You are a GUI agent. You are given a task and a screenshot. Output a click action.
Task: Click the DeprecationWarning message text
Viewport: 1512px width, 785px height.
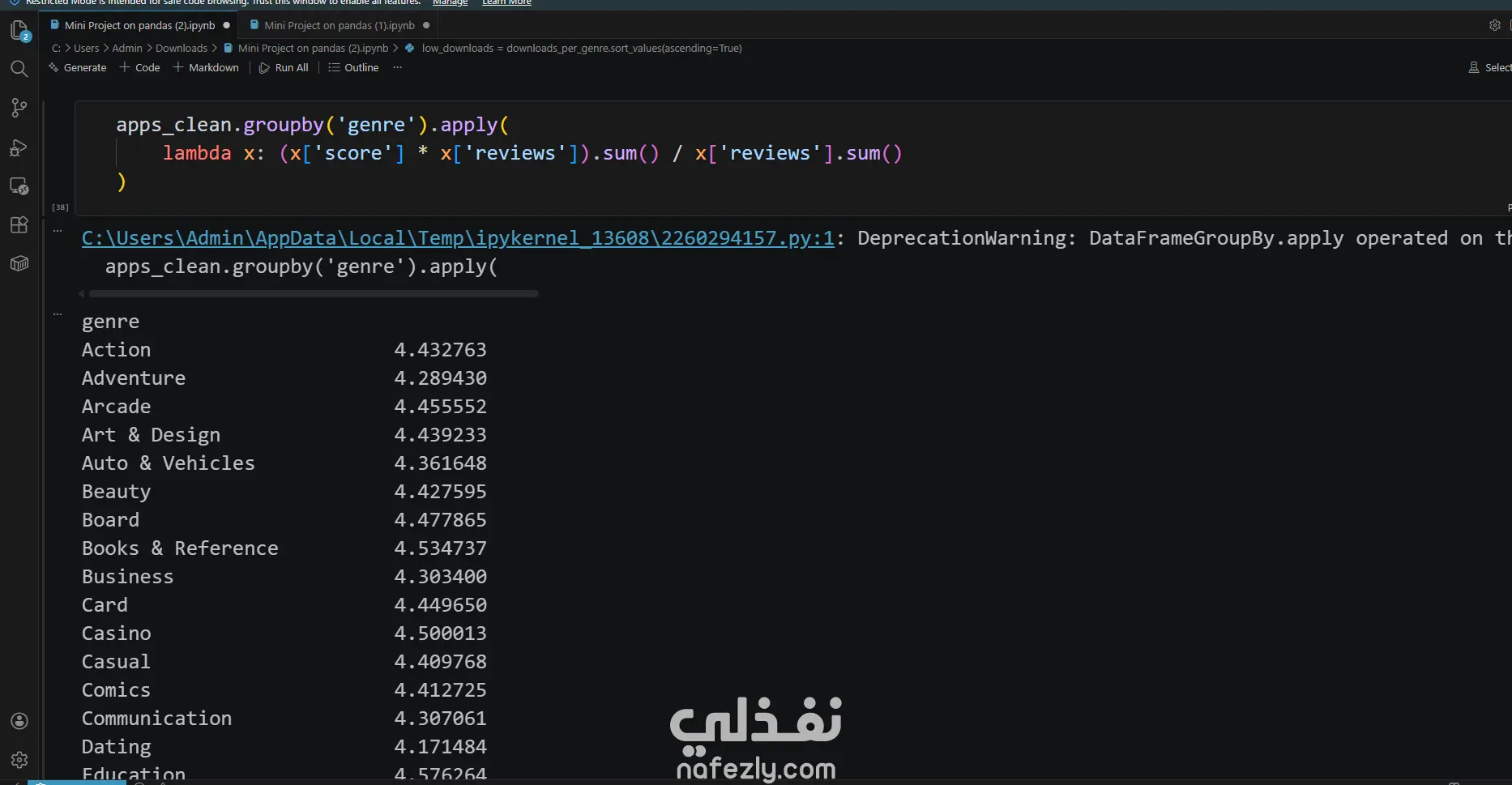pos(1185,238)
